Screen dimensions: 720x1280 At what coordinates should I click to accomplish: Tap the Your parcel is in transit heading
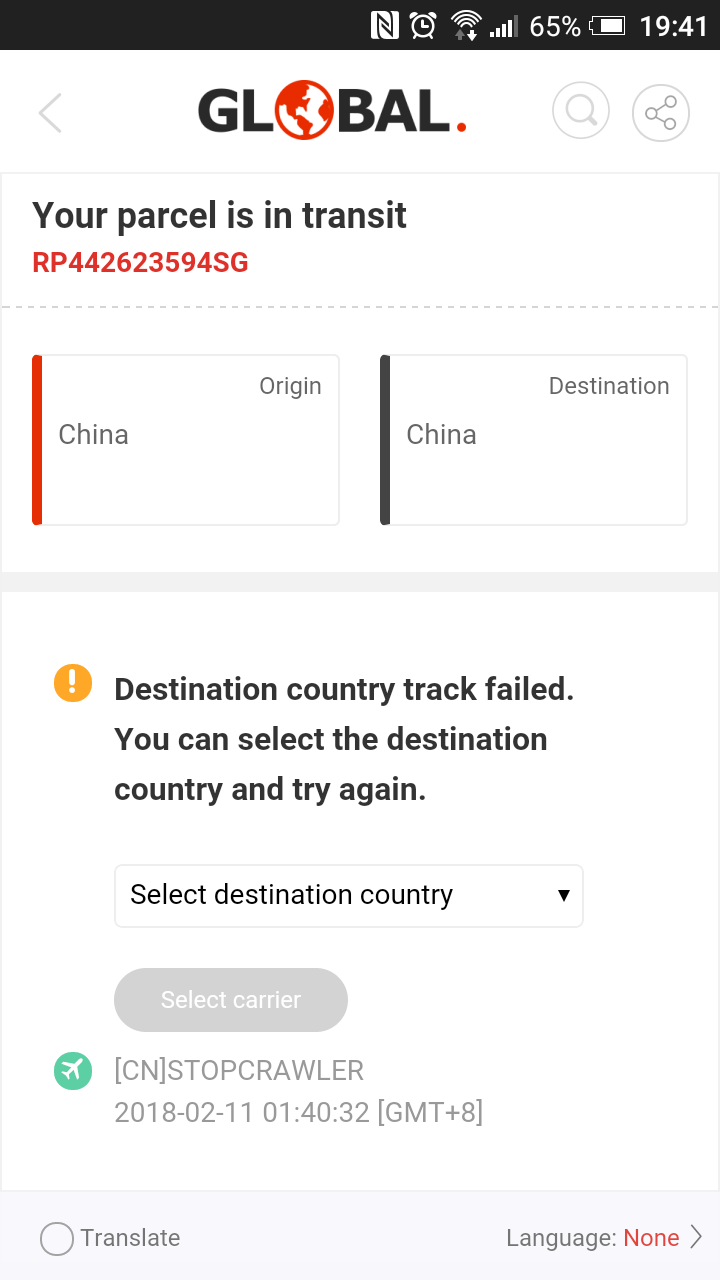(x=220, y=216)
